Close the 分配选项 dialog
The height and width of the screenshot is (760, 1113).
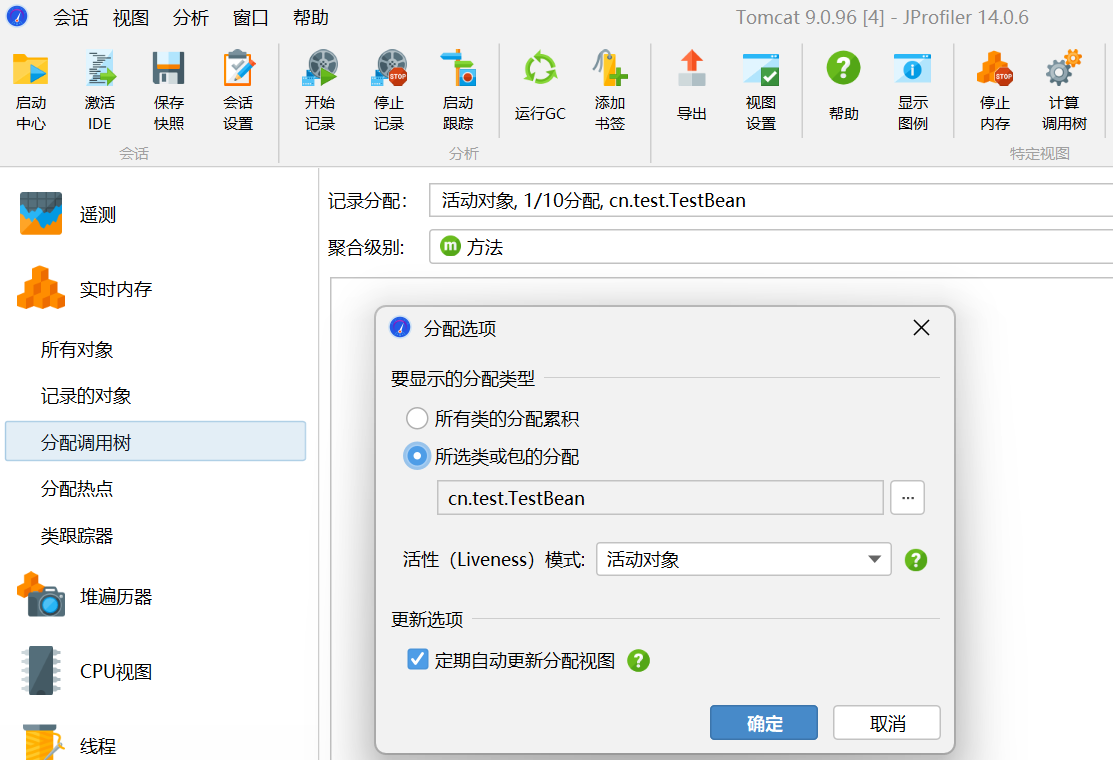(921, 328)
